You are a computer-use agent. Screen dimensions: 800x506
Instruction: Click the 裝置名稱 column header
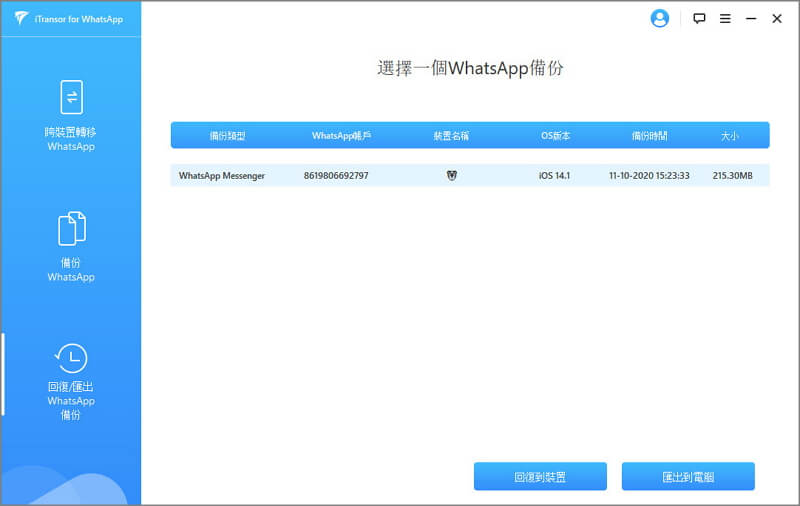pos(451,135)
